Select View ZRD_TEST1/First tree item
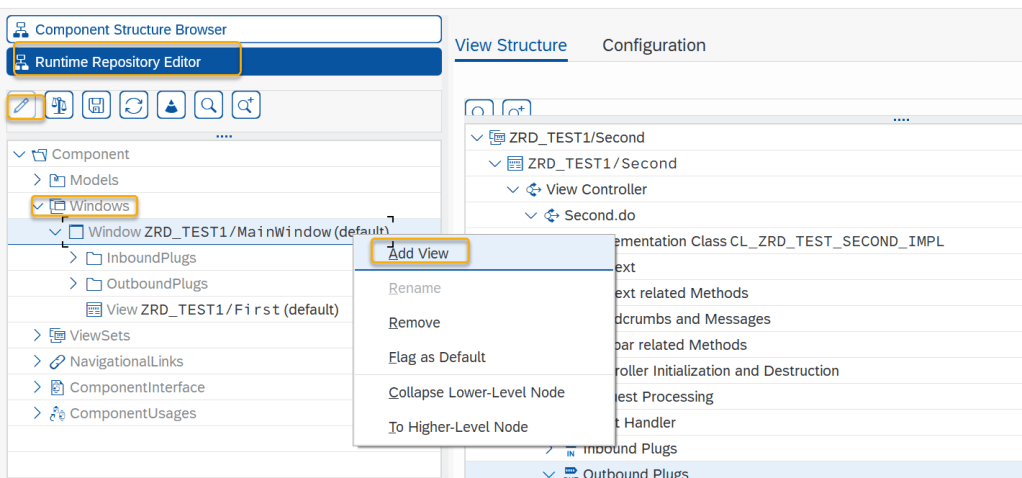This screenshot has width=1022, height=478. click(x=222, y=310)
